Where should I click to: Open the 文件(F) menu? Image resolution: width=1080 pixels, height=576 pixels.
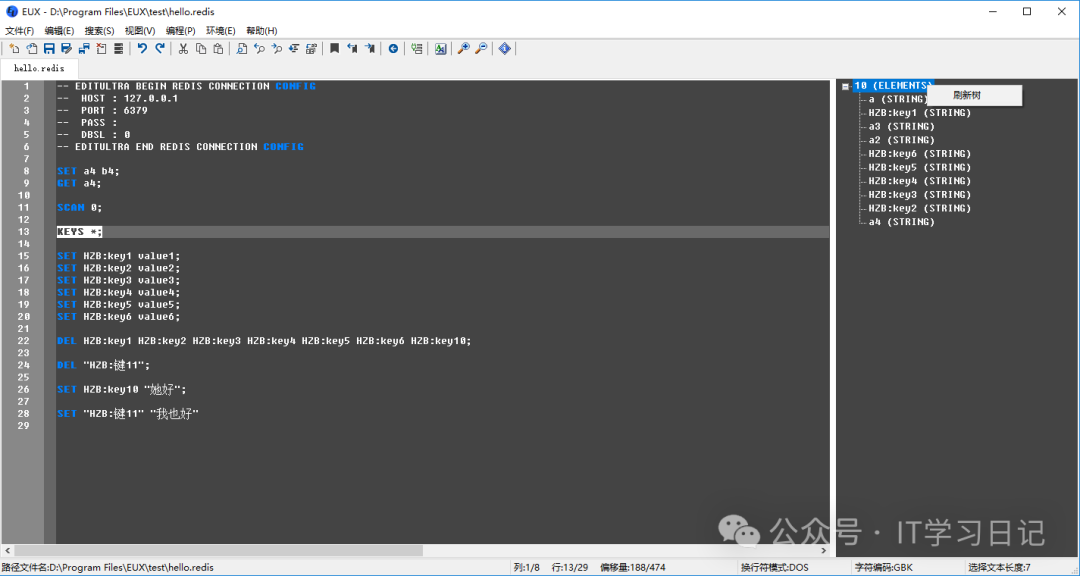click(19, 31)
